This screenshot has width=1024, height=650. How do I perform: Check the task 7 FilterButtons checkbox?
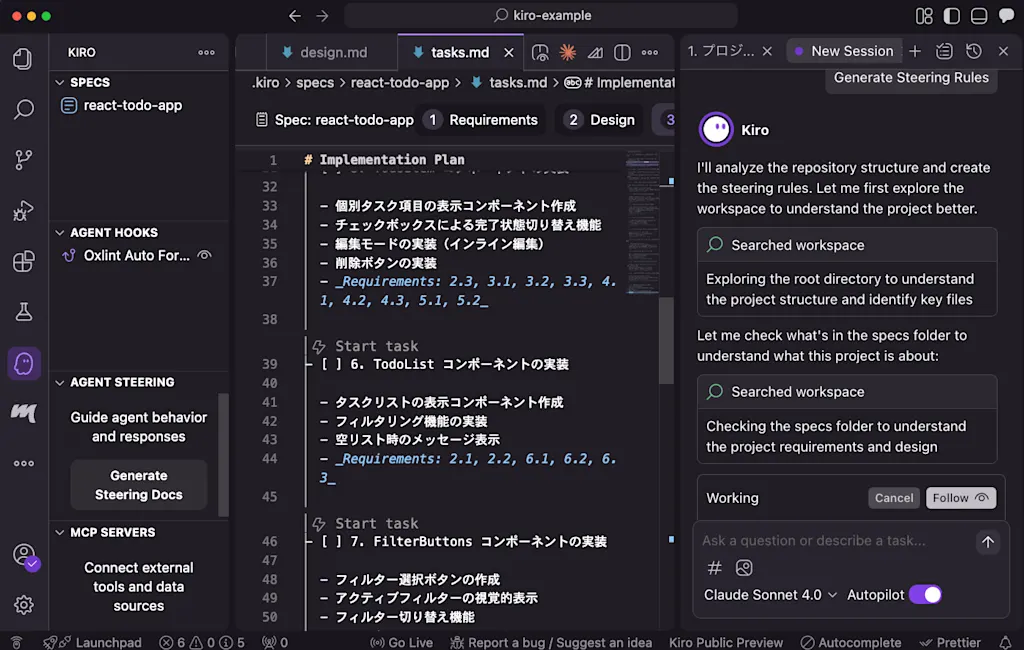click(x=331, y=542)
